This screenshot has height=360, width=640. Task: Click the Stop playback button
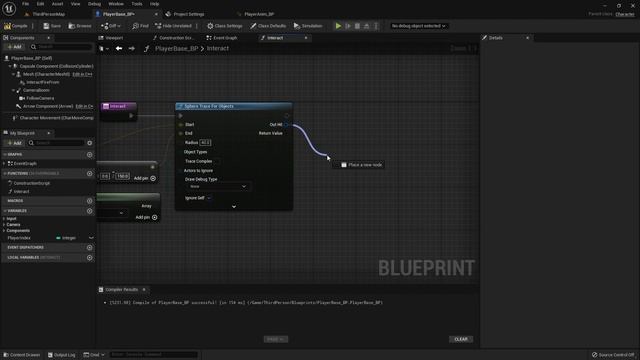(x=357, y=26)
